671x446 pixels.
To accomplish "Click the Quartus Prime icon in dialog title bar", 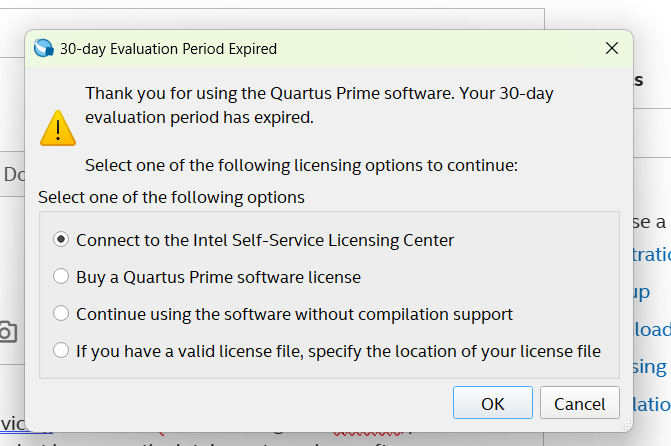I will tap(43, 48).
